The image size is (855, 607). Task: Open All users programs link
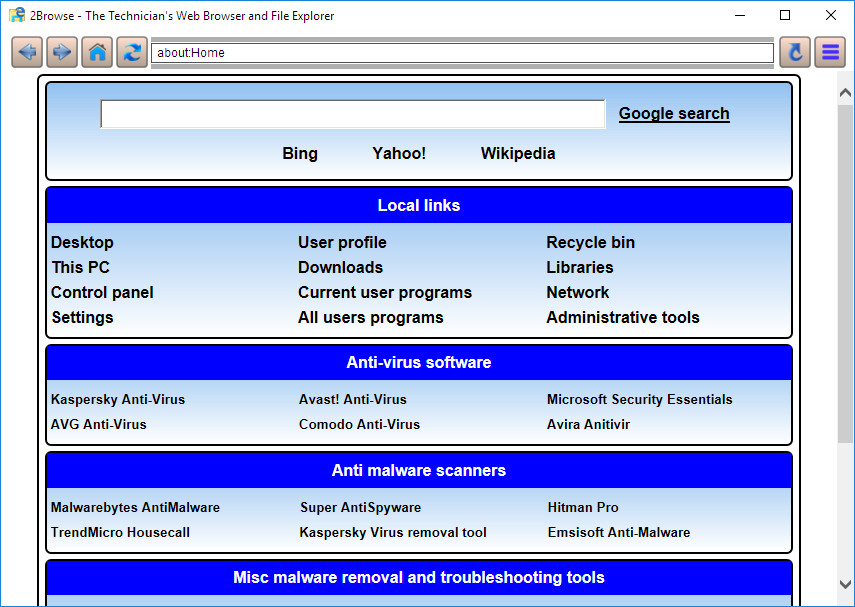(371, 317)
